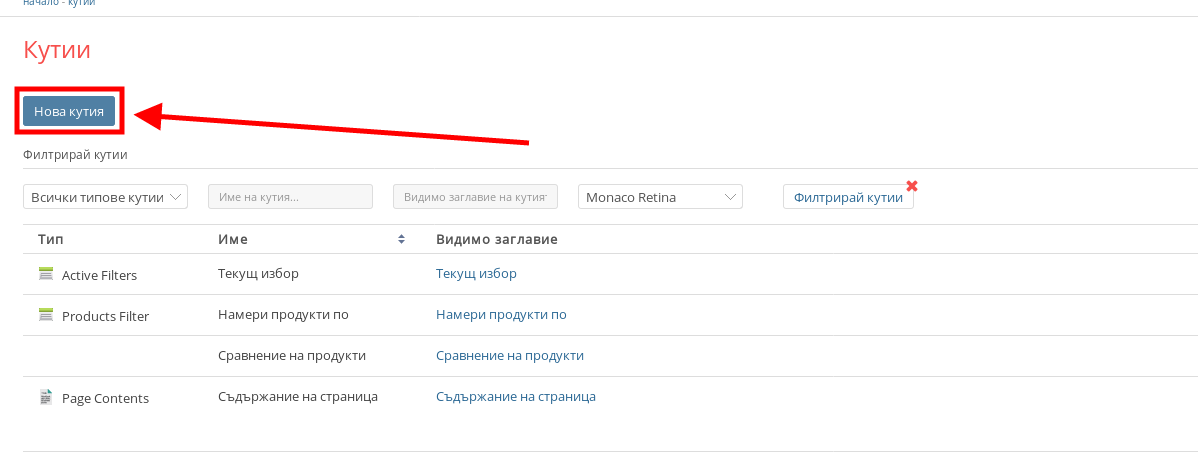Click the sort arrows in Име column
The image size is (1198, 459).
pyautogui.click(x=401, y=240)
